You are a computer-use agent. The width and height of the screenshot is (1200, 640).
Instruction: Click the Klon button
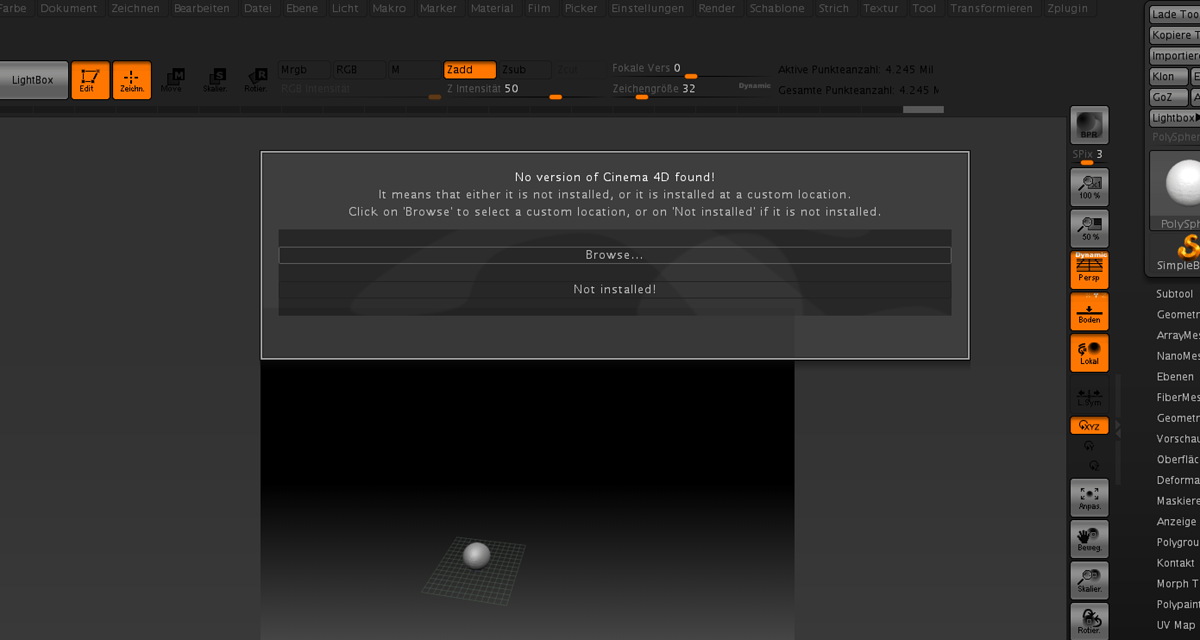click(x=1168, y=77)
